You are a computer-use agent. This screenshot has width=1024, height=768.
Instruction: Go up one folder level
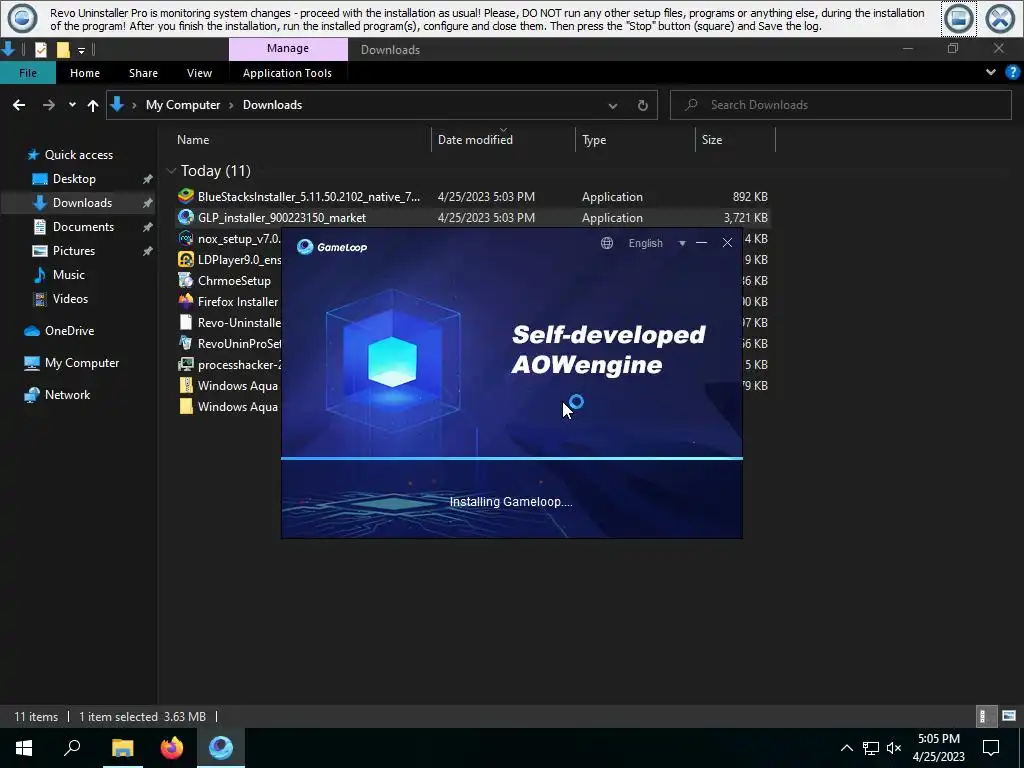93,105
